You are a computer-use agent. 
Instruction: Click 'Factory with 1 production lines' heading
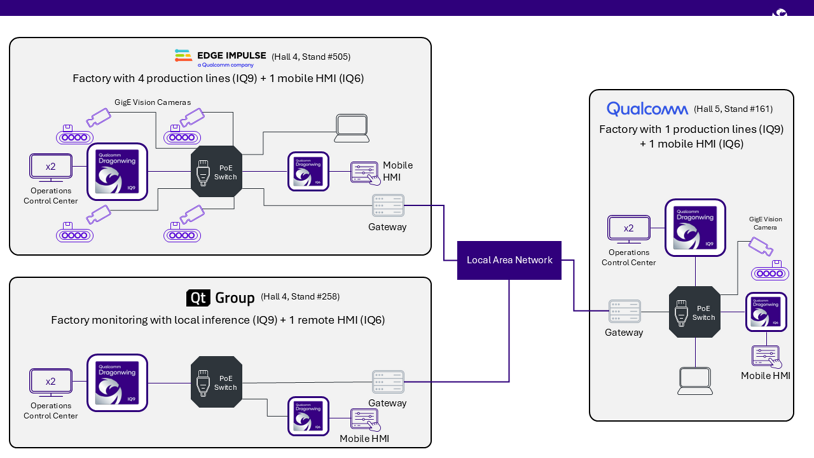691,136
